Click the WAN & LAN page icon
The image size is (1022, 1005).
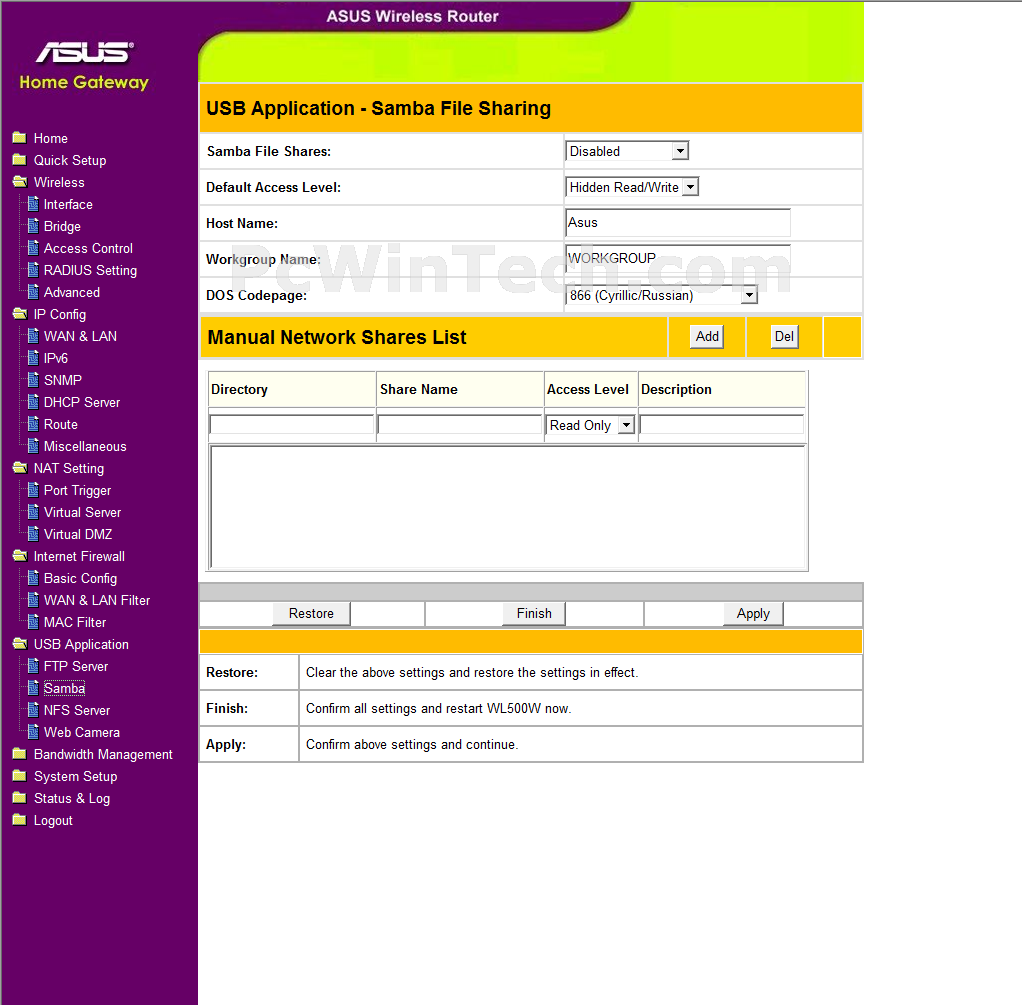33,336
